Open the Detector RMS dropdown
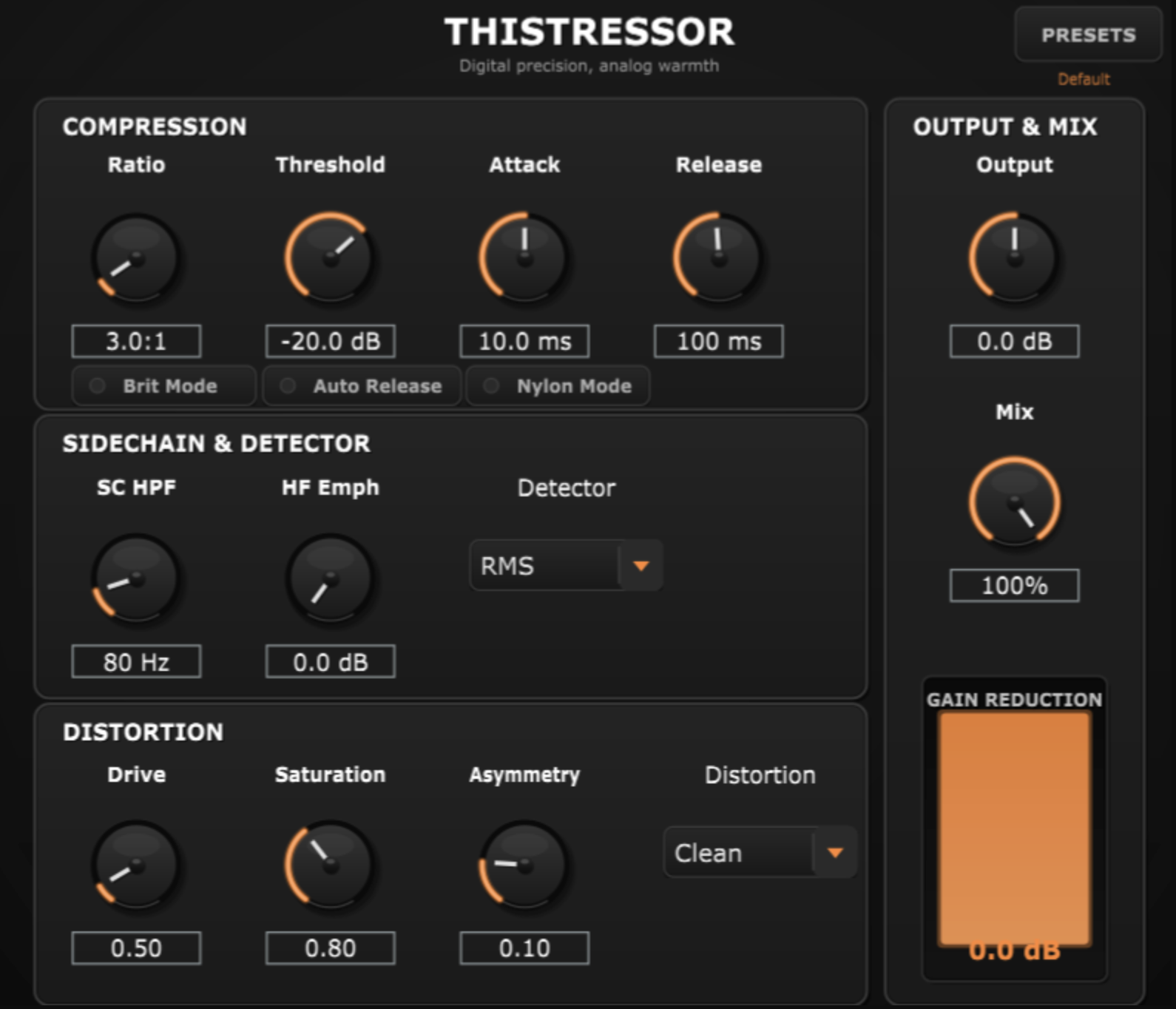Image resolution: width=1176 pixels, height=1009 pixels. tap(566, 566)
